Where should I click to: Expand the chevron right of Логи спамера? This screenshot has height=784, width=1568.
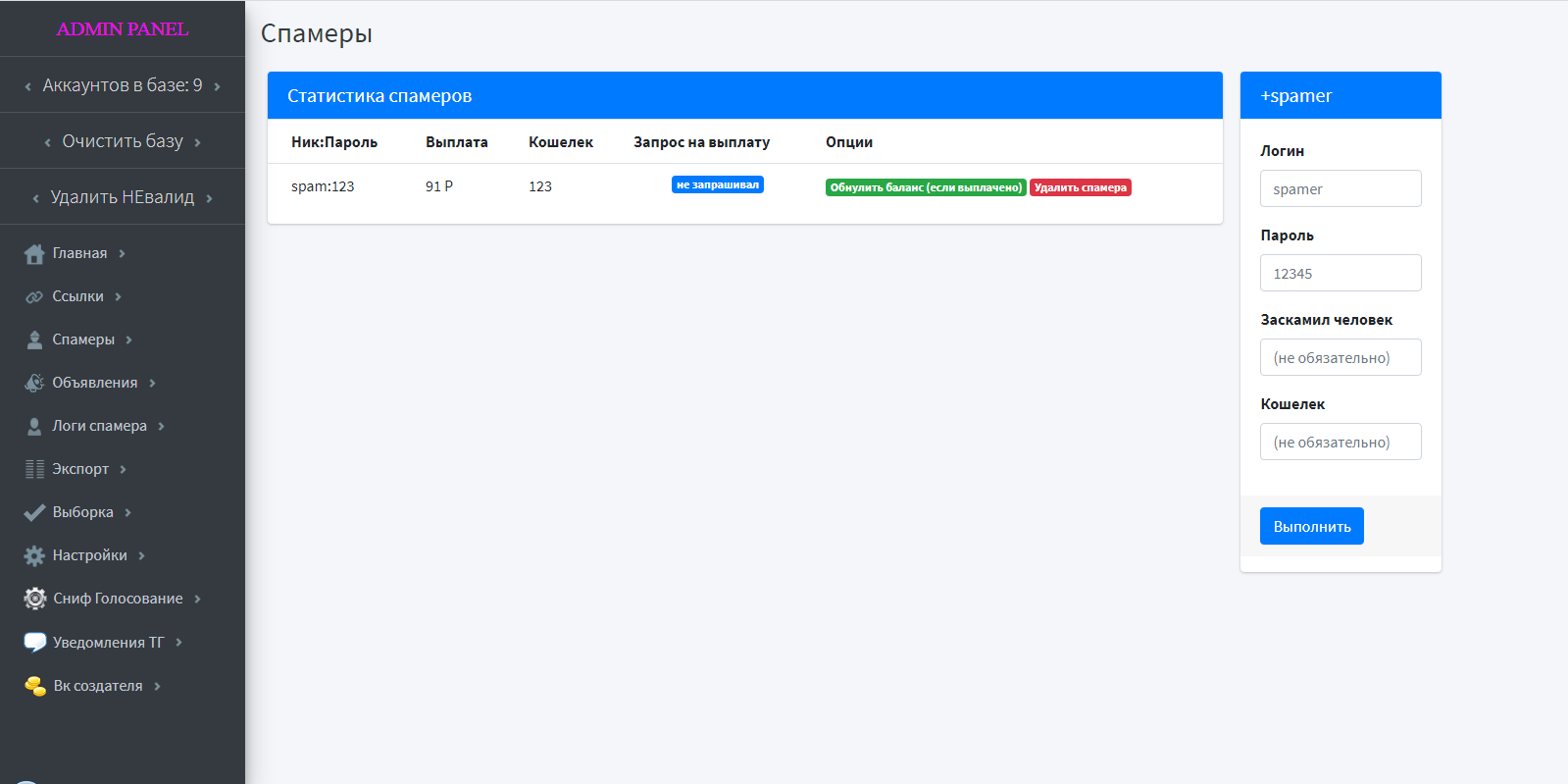point(162,427)
